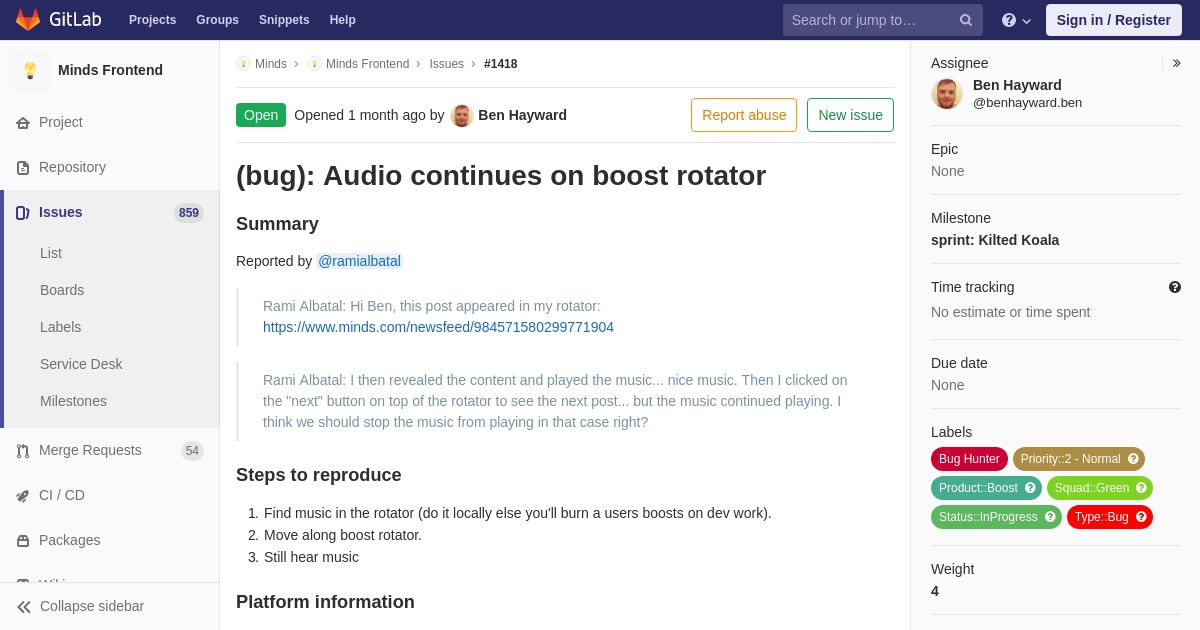Click the Minds Frontend lightbulb avatar

tap(30, 70)
